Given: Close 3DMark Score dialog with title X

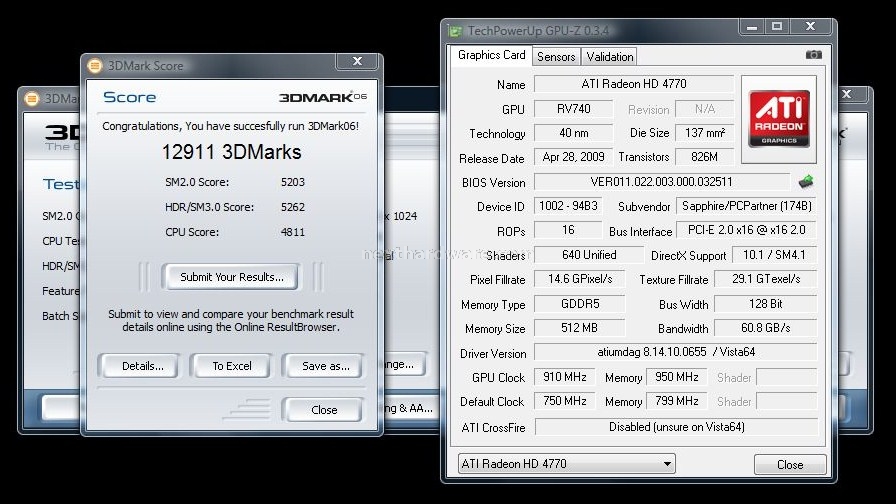Looking at the screenshot, I should coord(357,61).
